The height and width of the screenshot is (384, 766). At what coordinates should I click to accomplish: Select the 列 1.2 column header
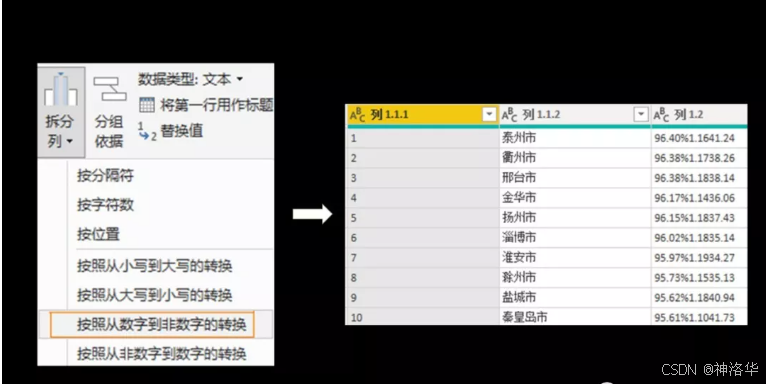click(700, 115)
